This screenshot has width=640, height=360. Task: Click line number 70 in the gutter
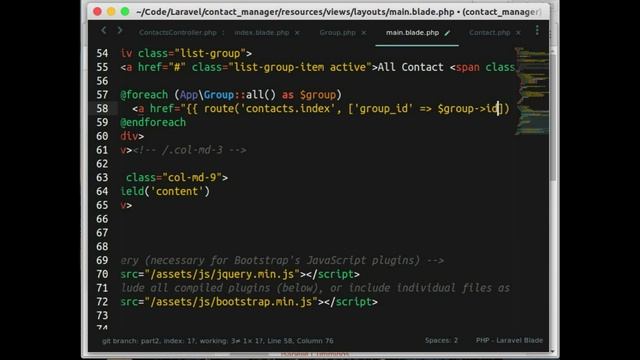pos(102,274)
